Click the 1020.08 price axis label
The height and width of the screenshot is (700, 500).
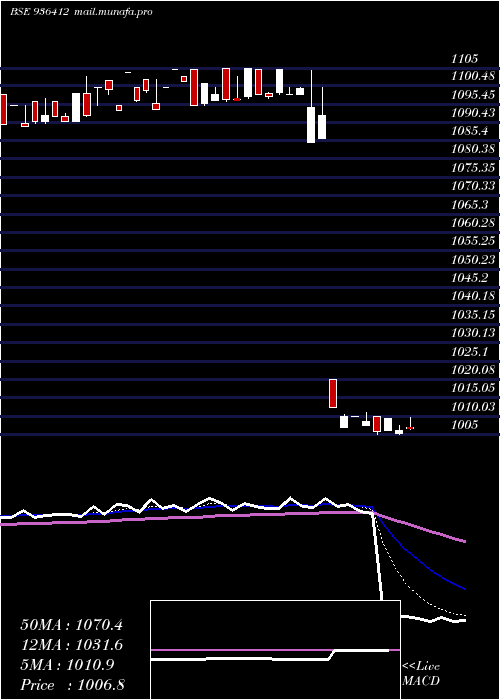473,369
